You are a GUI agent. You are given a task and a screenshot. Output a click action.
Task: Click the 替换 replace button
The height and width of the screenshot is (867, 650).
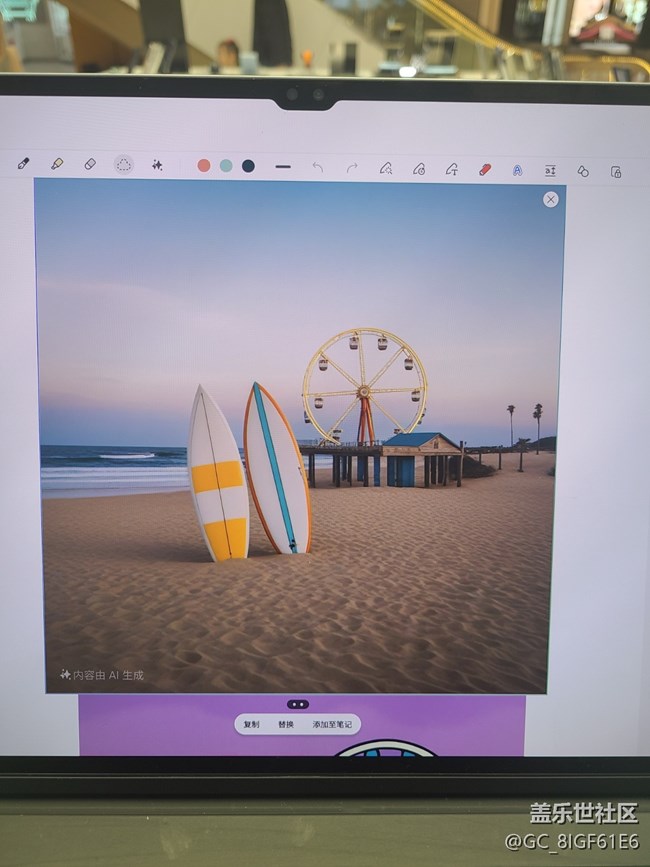tap(286, 724)
